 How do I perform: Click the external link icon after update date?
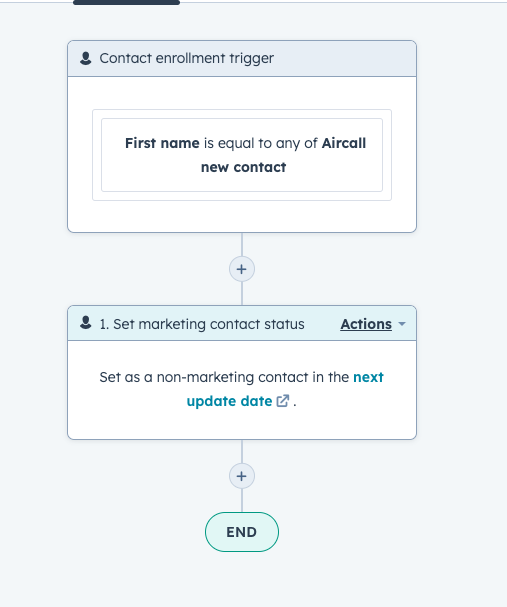click(x=283, y=401)
